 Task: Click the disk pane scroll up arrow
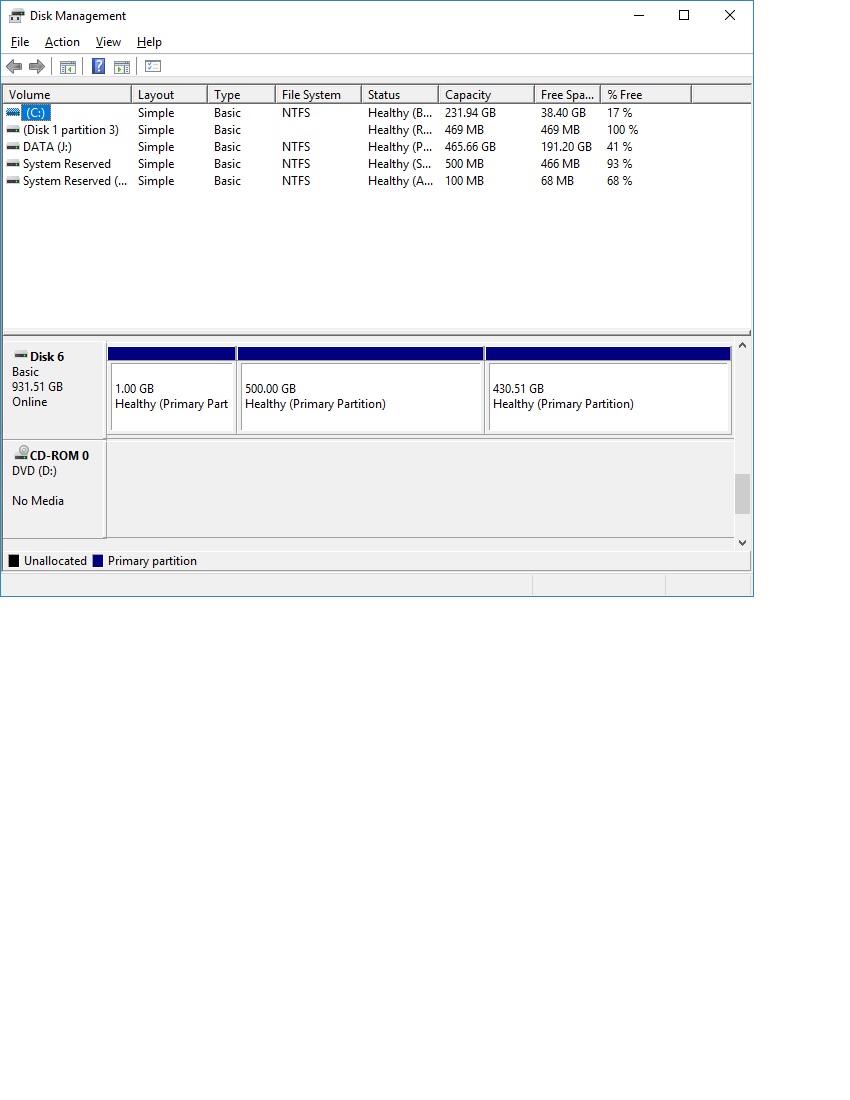(x=742, y=346)
